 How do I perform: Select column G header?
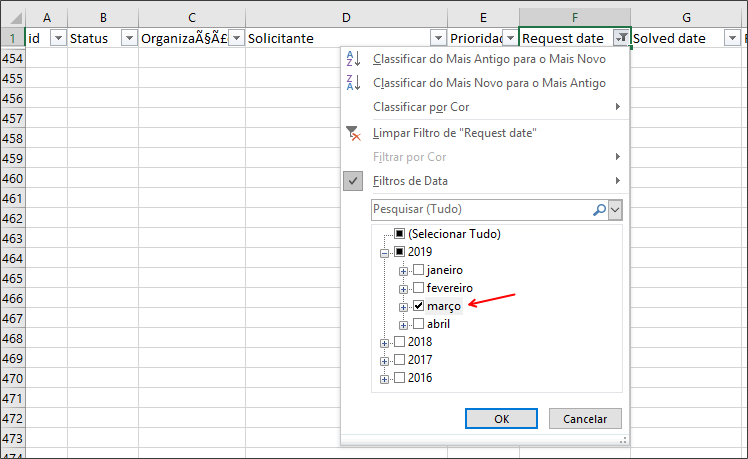pos(686,18)
